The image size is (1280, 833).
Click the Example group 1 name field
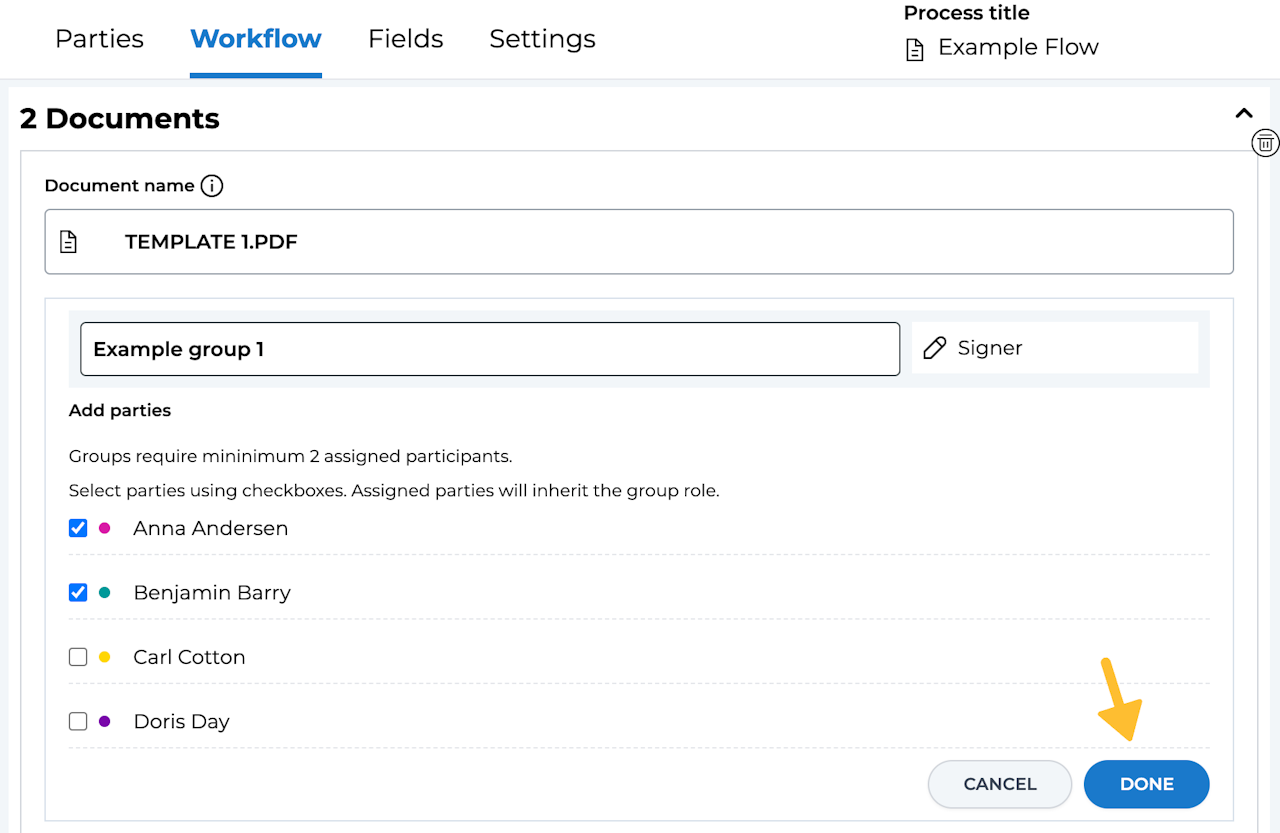point(490,349)
